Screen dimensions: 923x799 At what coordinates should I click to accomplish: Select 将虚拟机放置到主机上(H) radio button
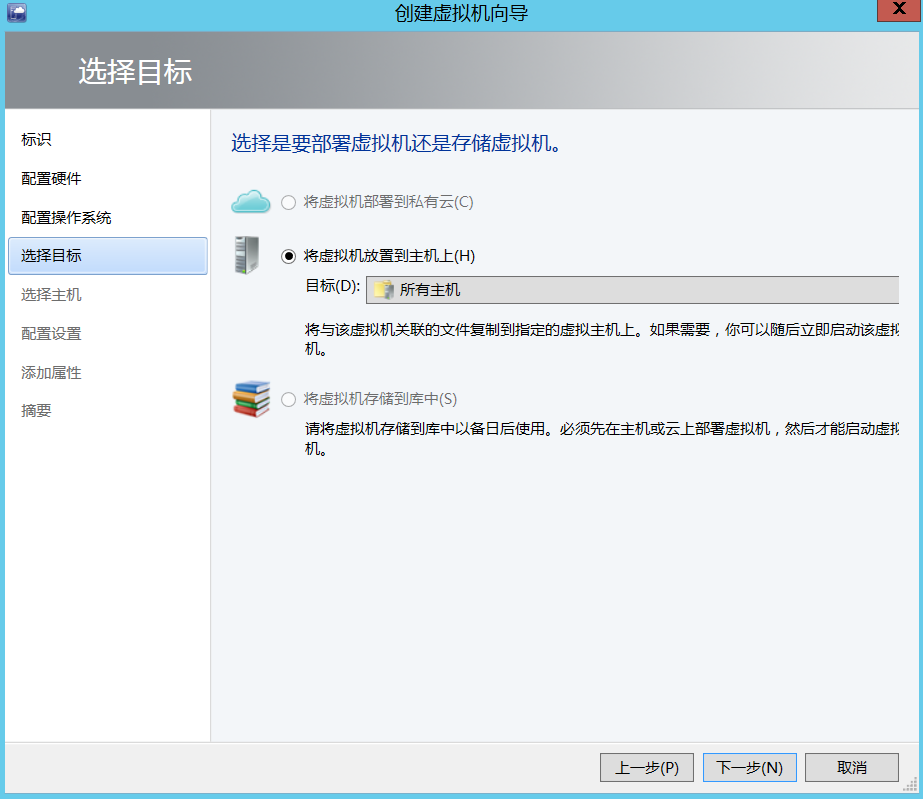tap(288, 256)
